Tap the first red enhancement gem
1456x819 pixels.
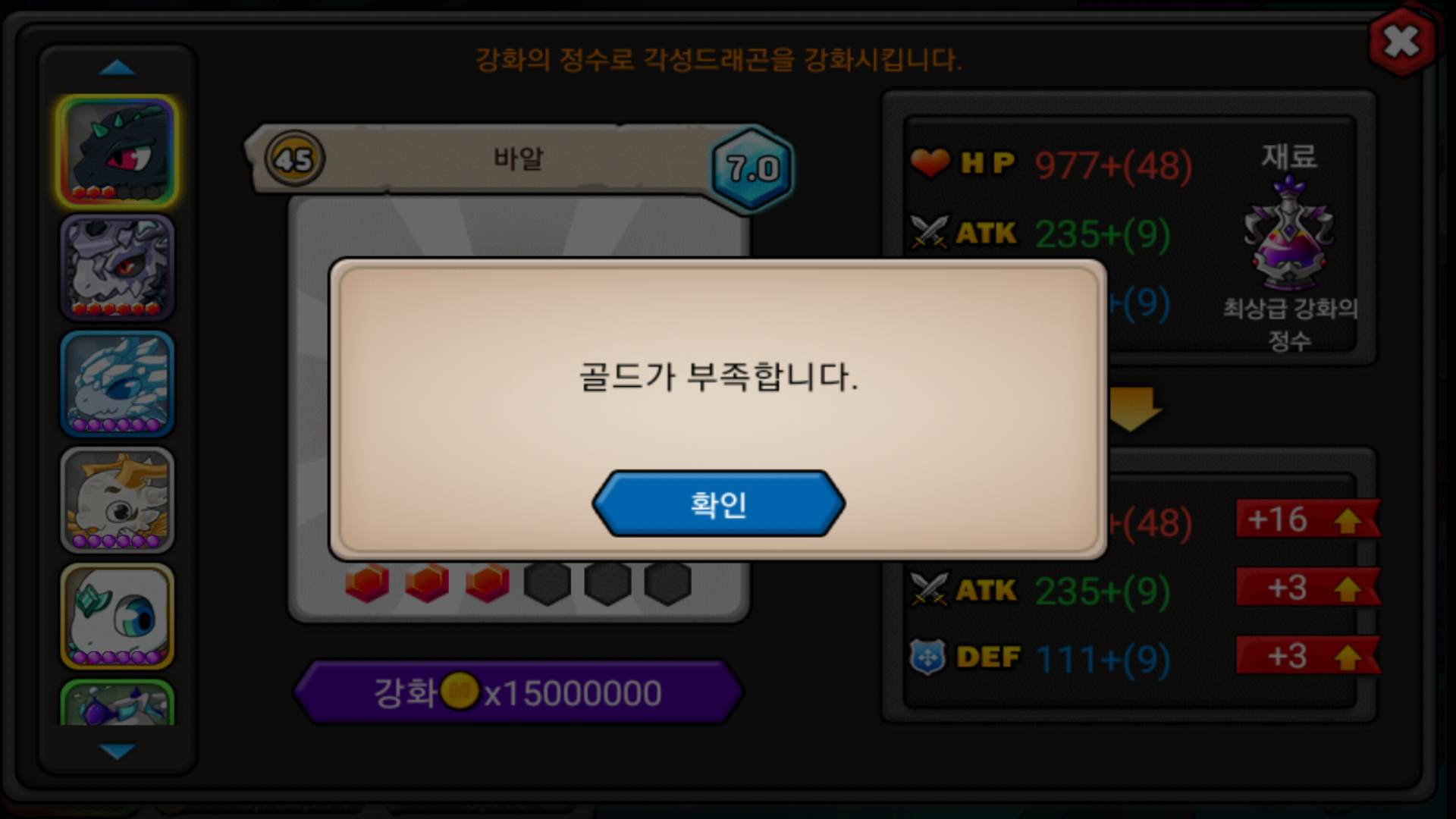click(x=367, y=583)
